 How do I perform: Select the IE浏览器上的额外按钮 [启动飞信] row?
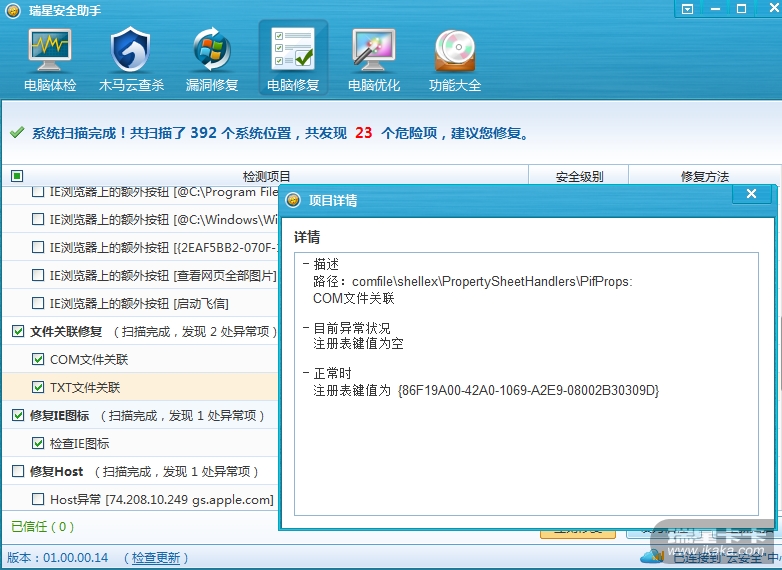point(141,303)
